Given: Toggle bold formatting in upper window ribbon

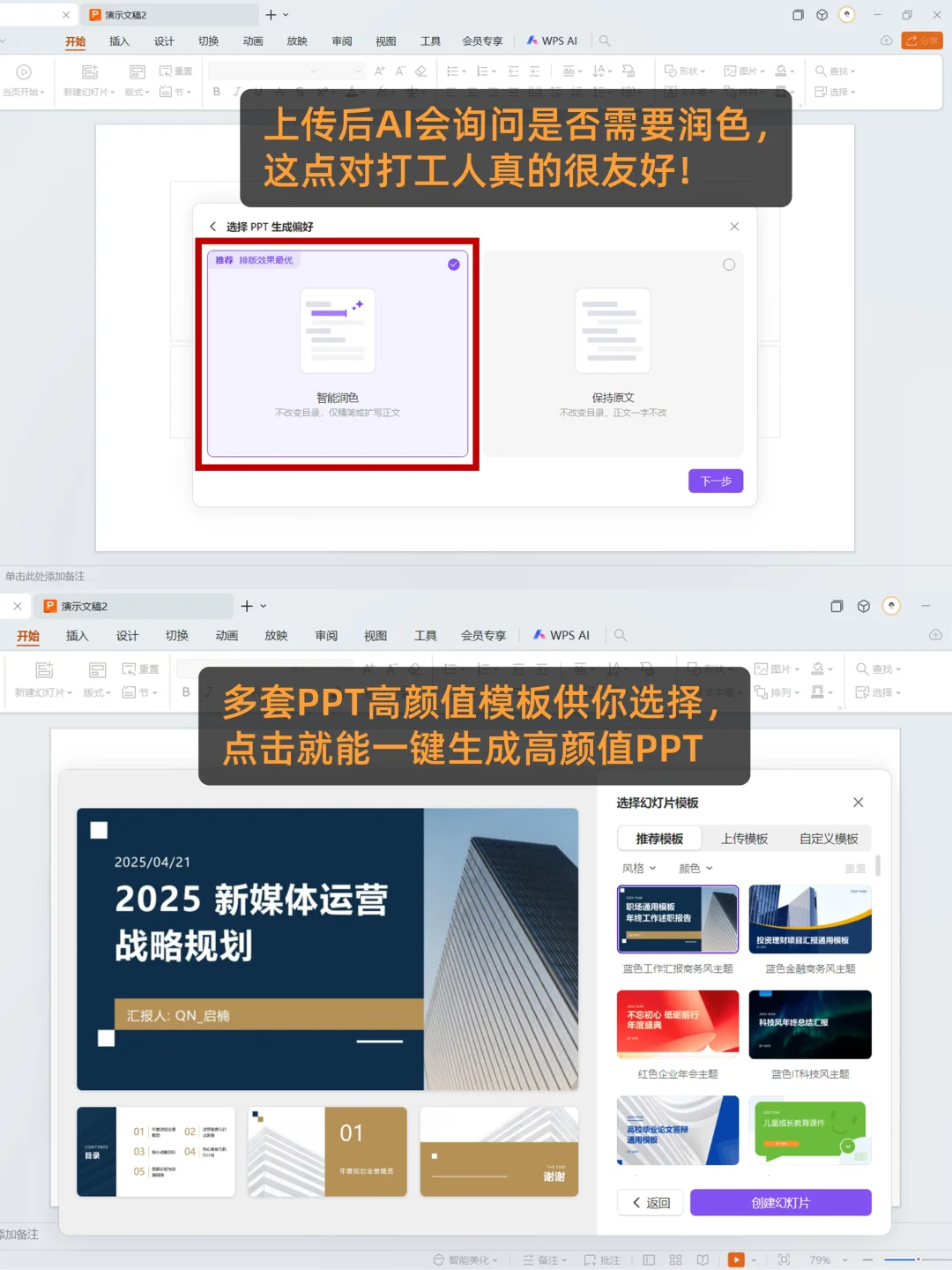Looking at the screenshot, I should [x=217, y=92].
